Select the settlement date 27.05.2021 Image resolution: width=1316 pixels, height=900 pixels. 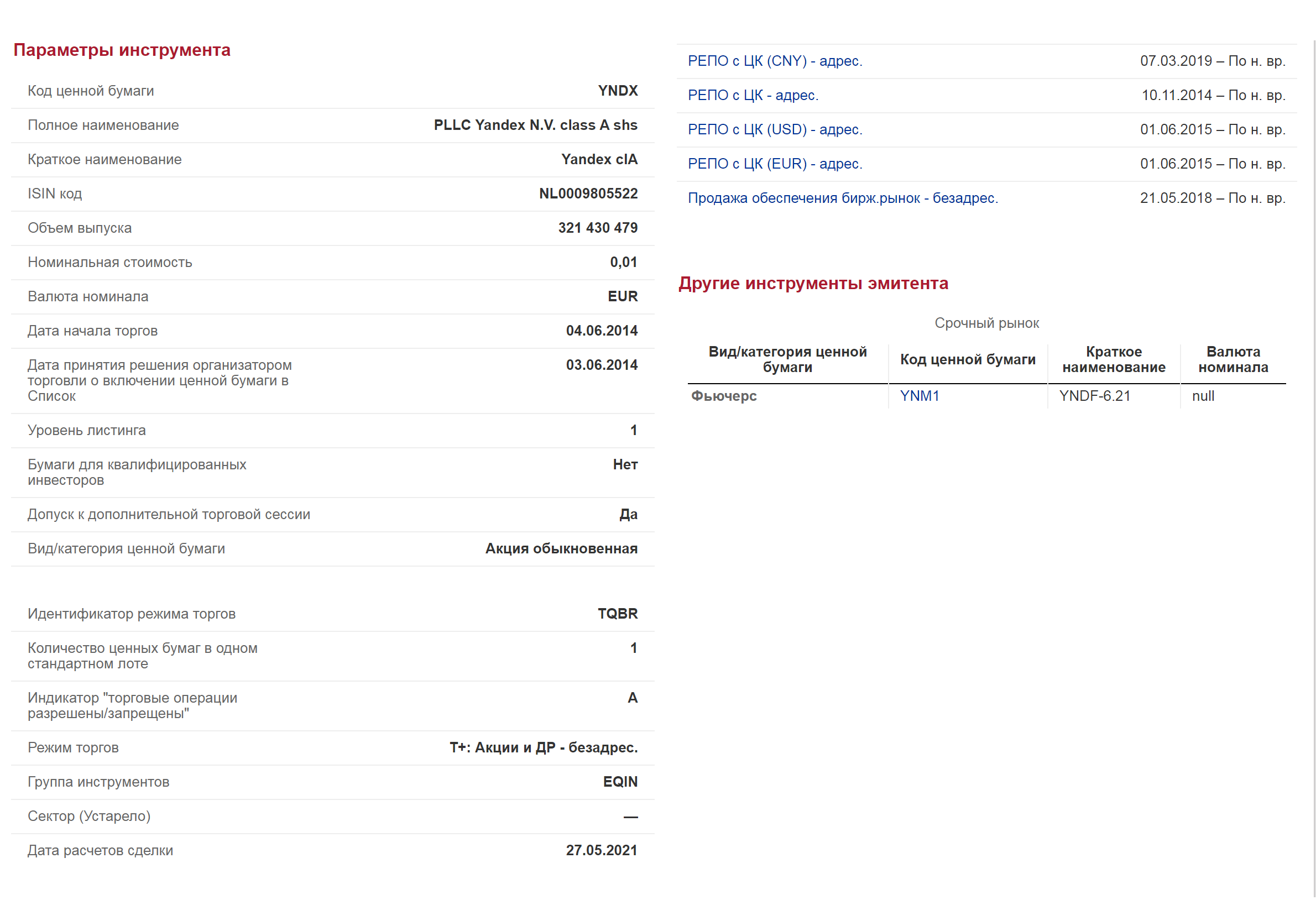tap(602, 850)
